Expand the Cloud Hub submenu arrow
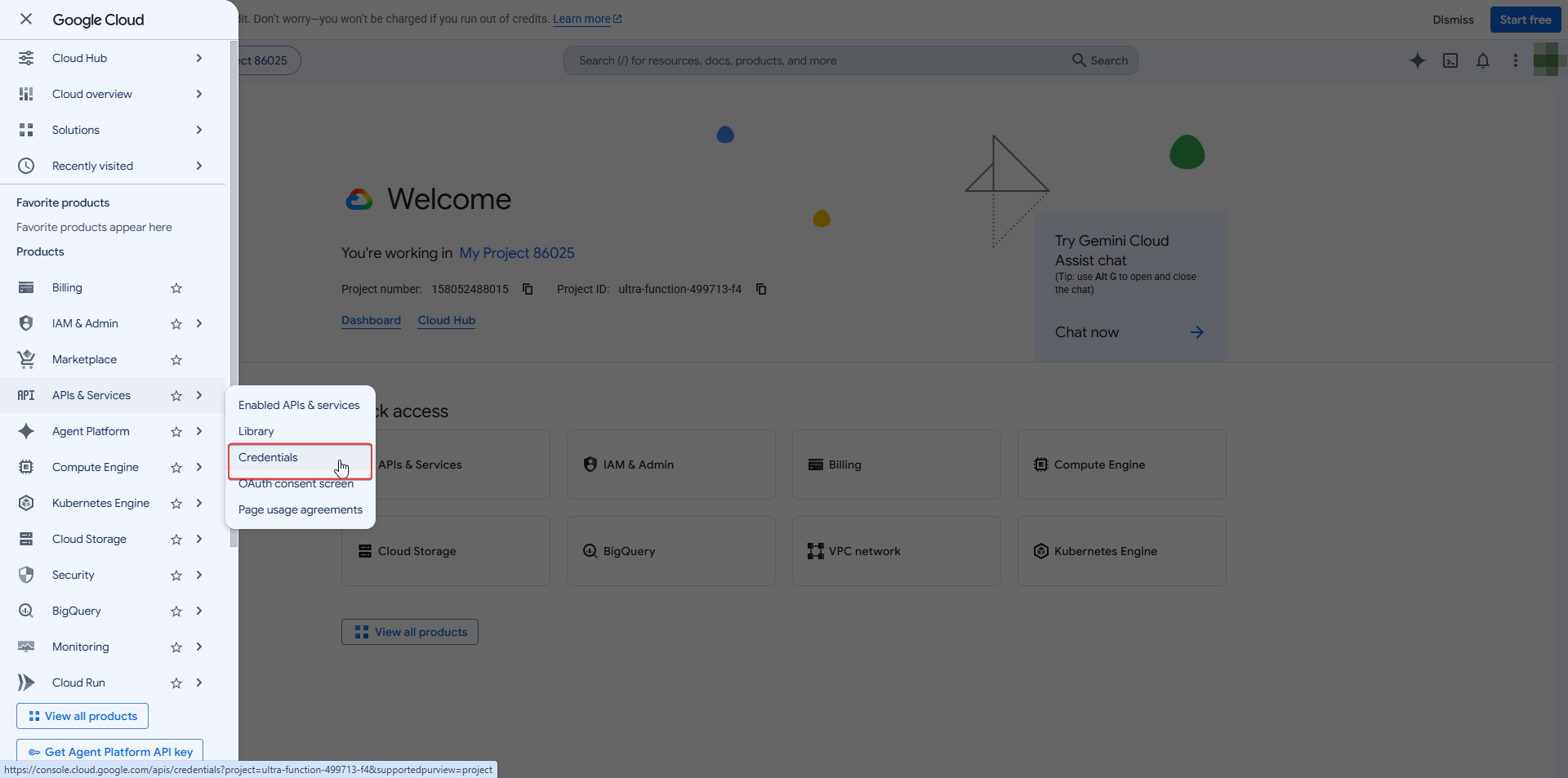The width and height of the screenshot is (1568, 778). pyautogui.click(x=199, y=58)
